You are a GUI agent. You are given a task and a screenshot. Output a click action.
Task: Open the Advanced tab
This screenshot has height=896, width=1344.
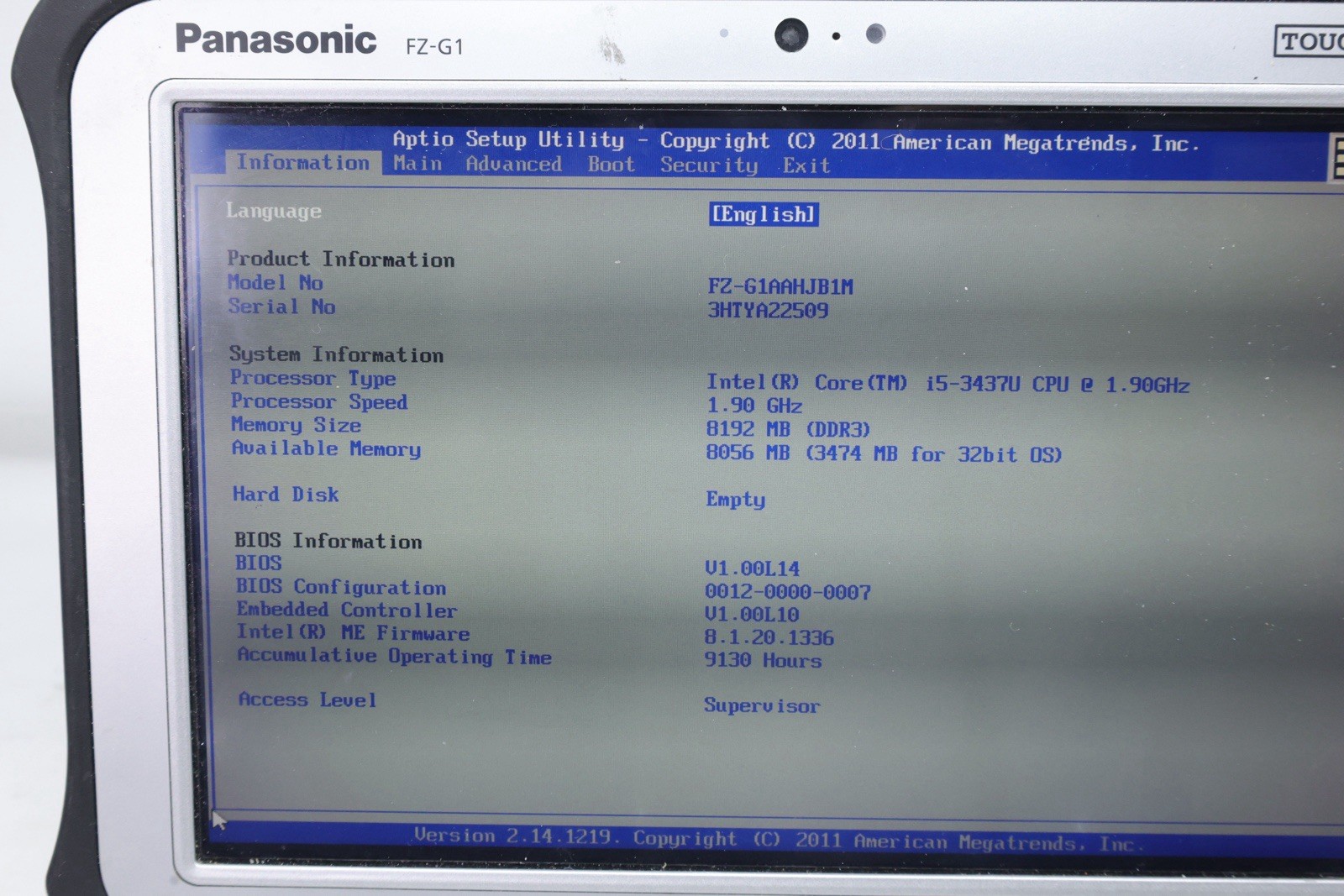pos(514,165)
